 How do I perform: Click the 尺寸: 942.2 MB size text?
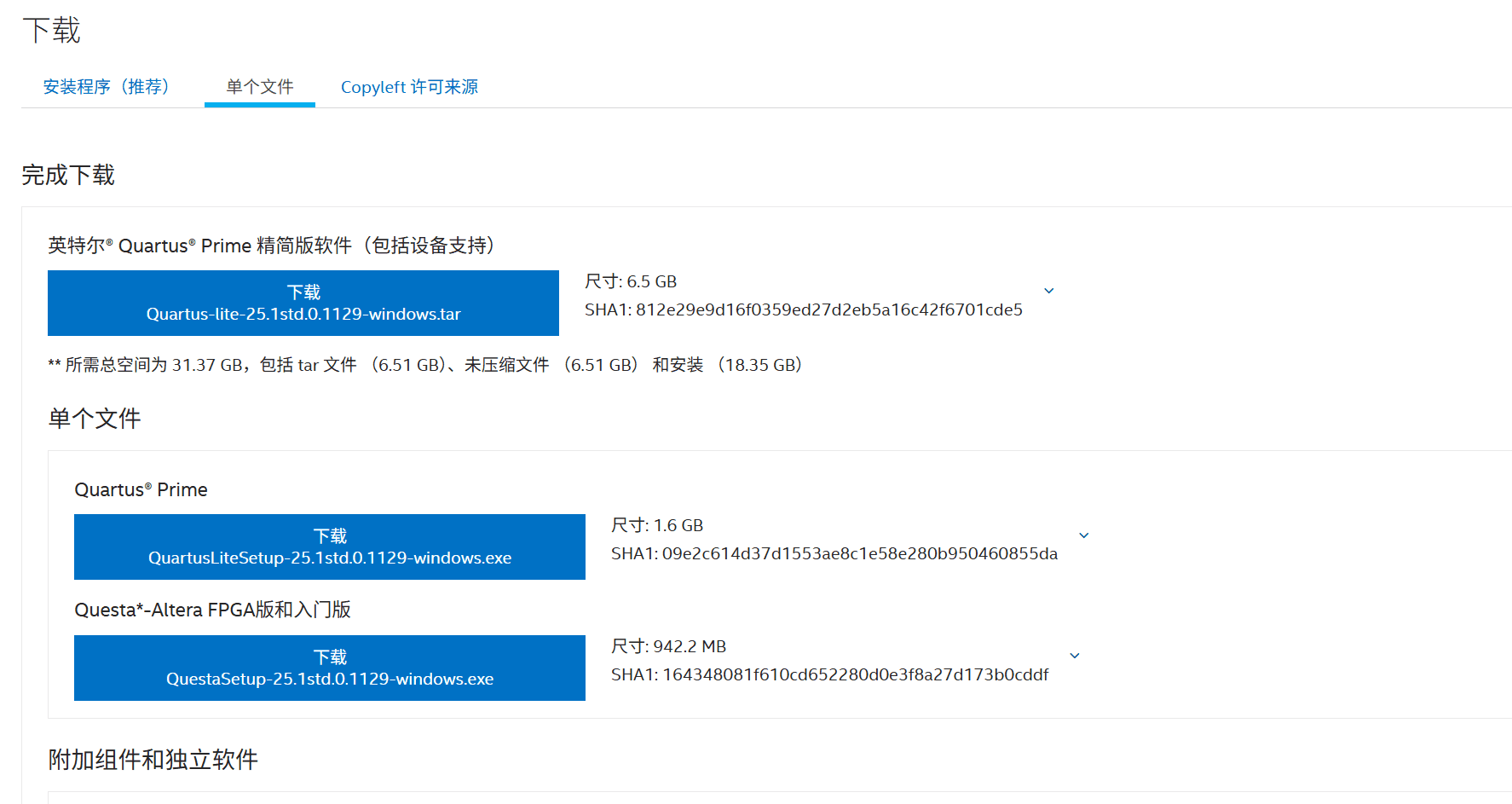click(x=668, y=646)
